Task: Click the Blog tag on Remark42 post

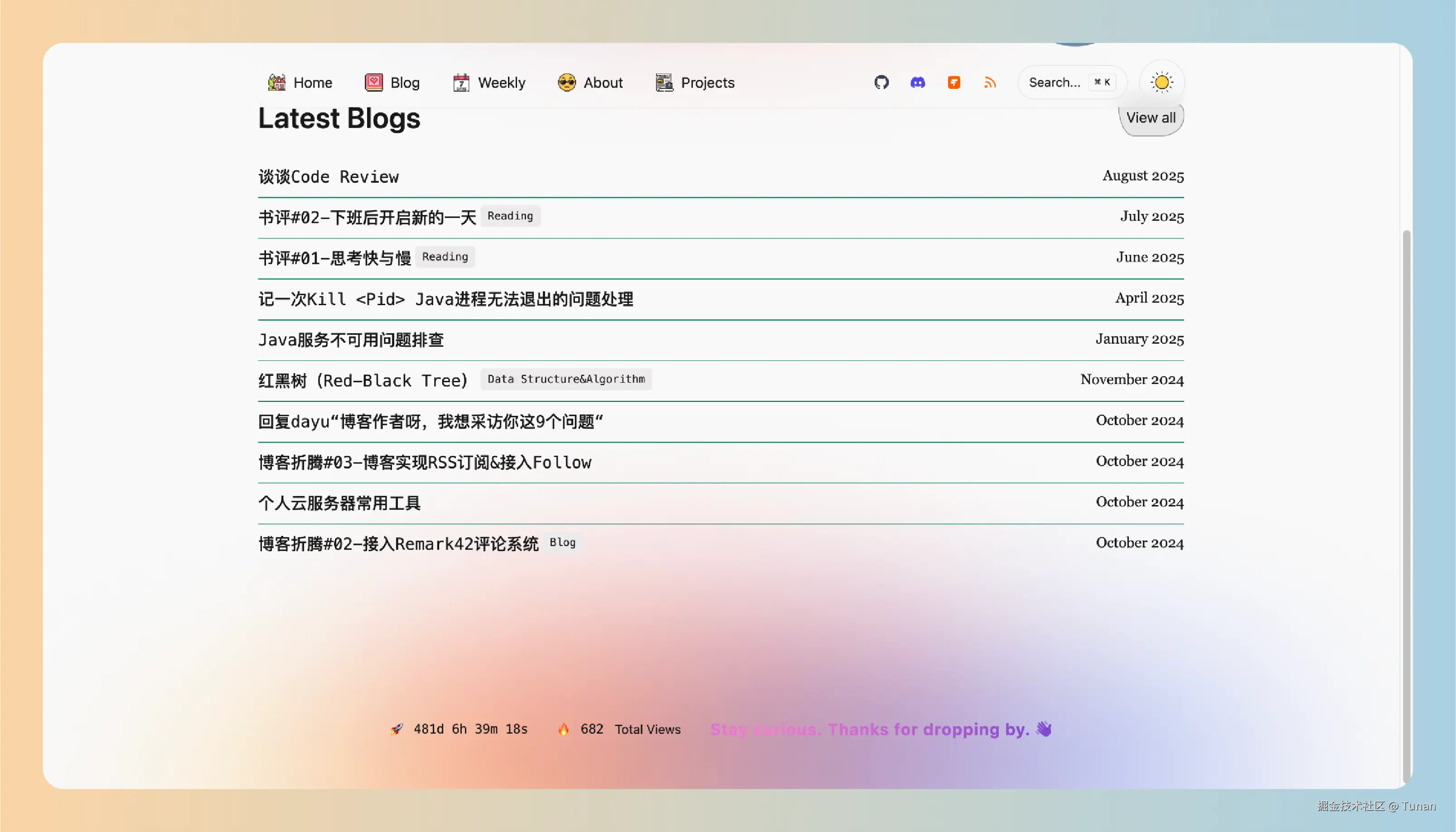Action: [562, 542]
